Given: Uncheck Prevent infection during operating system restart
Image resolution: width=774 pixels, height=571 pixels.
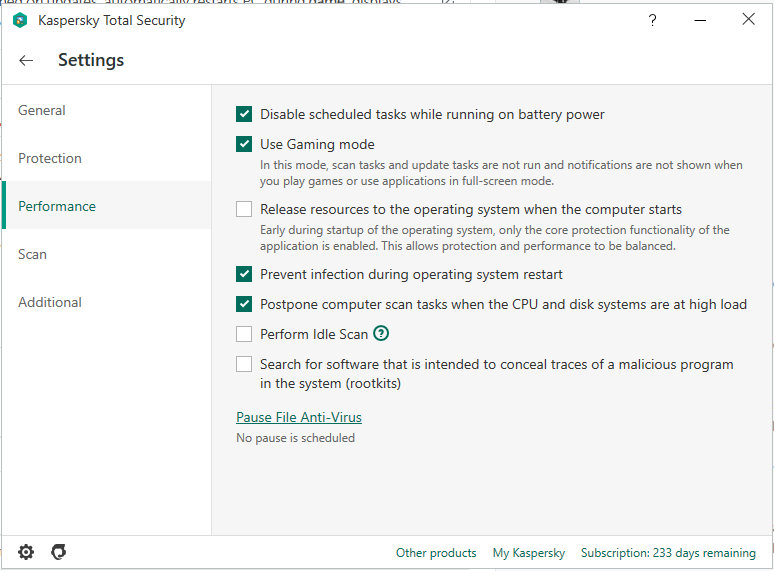Looking at the screenshot, I should click(x=244, y=274).
